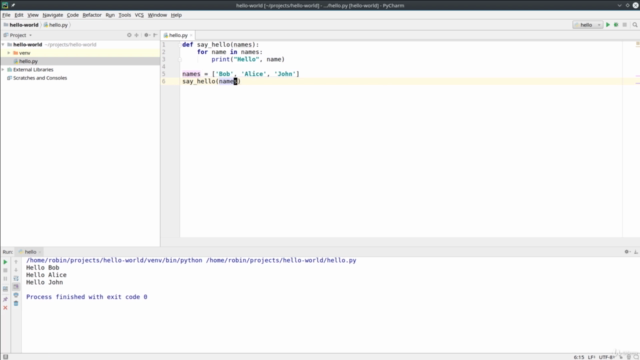
Task: Hide the Run tool window
Action: click(636, 252)
